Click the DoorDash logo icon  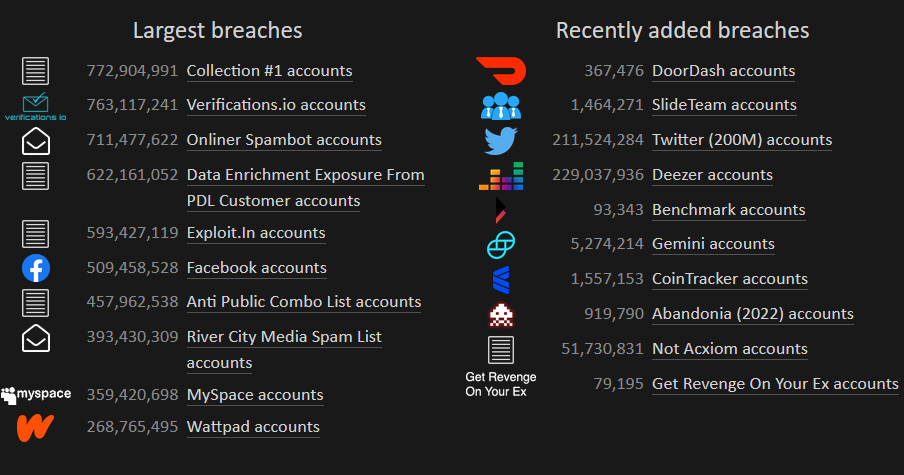pyautogui.click(x=501, y=71)
